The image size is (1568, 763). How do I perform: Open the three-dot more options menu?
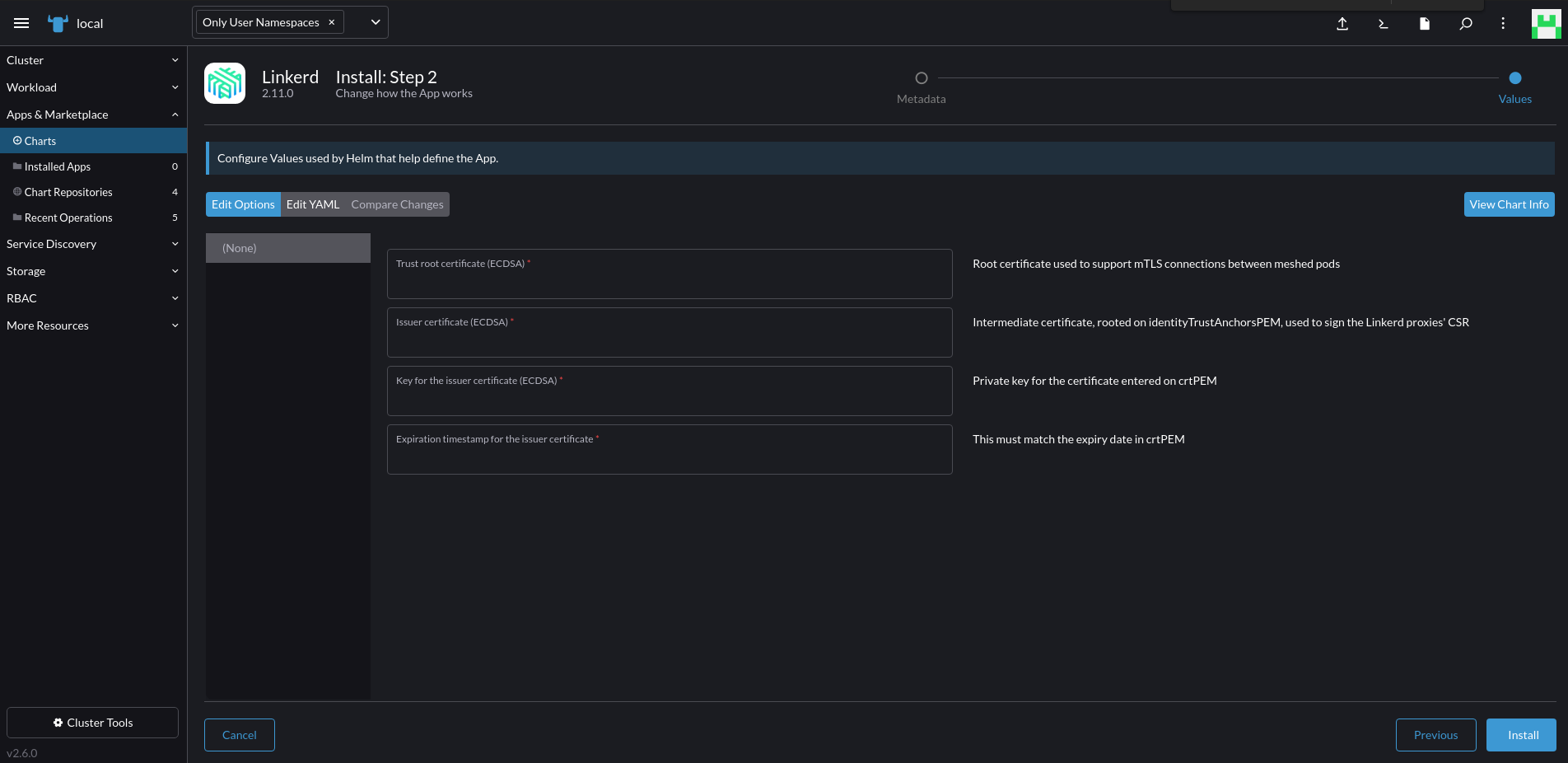click(1503, 24)
